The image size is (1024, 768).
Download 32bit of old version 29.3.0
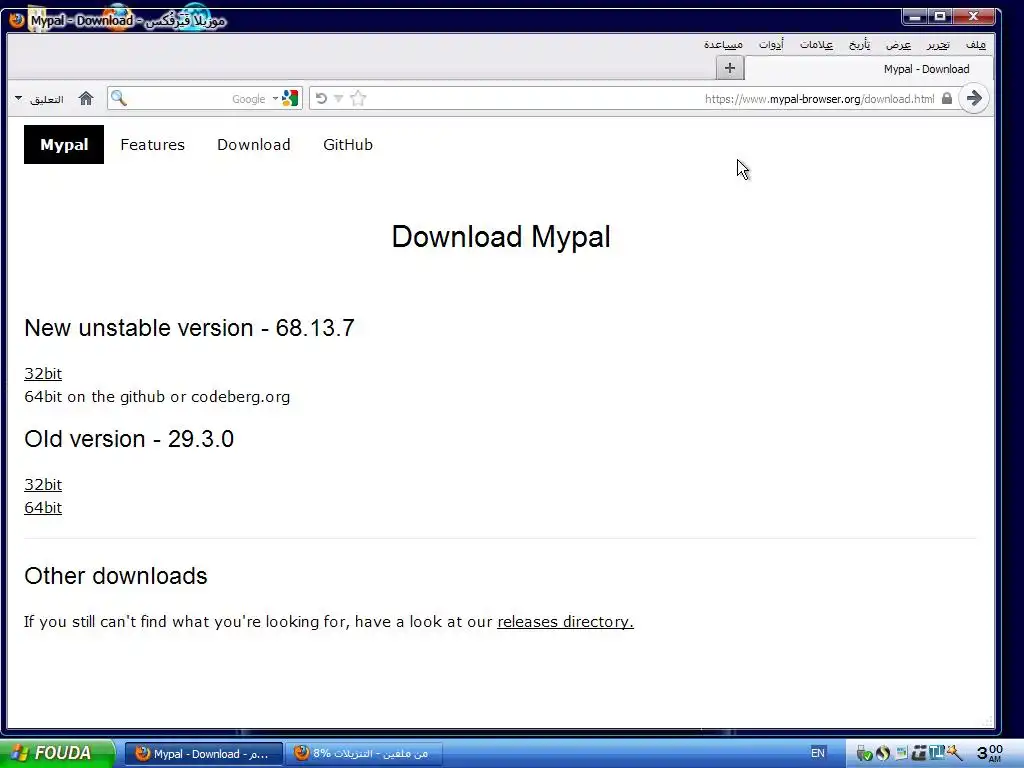[43, 485]
